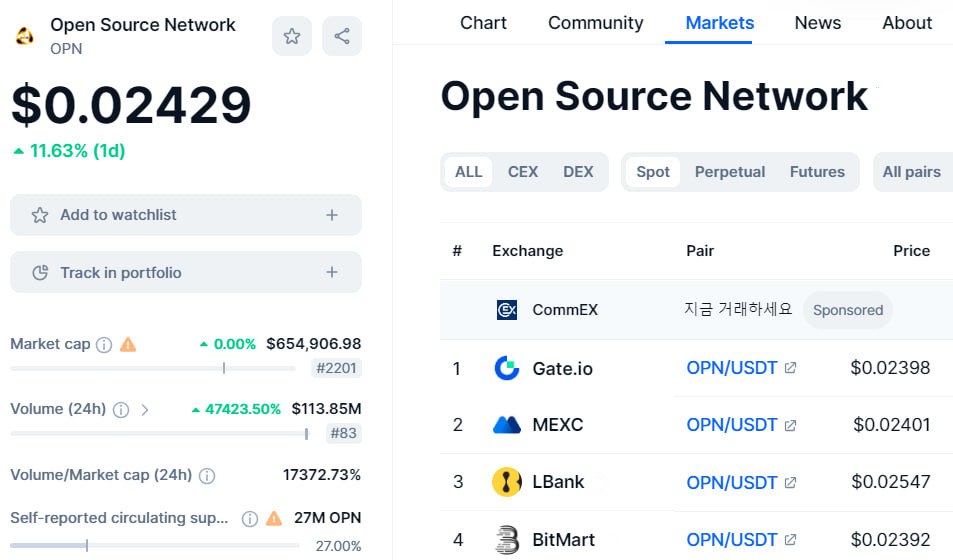The width and height of the screenshot is (953, 560).
Task: Click the share icon button
Action: (x=342, y=36)
